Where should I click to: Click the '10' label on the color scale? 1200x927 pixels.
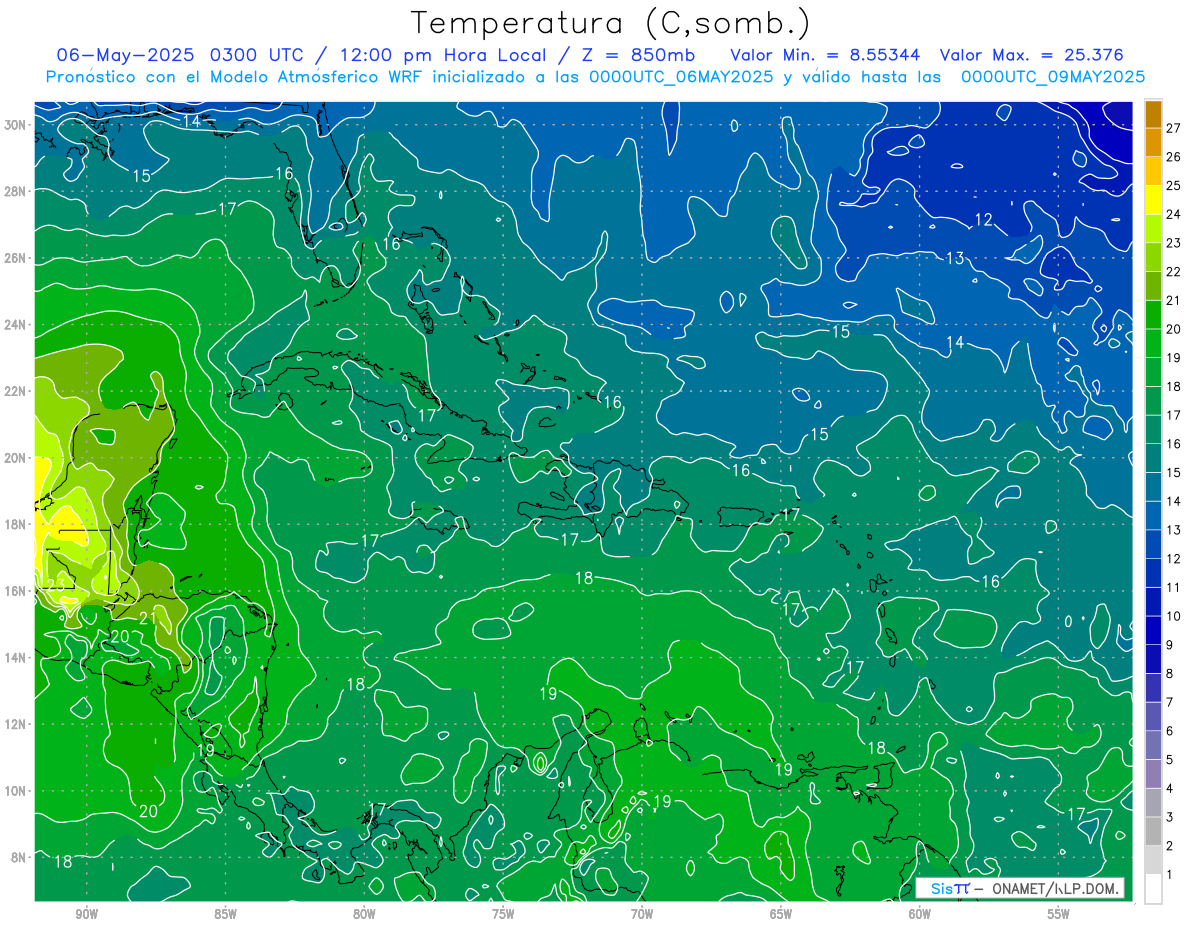(1174, 616)
